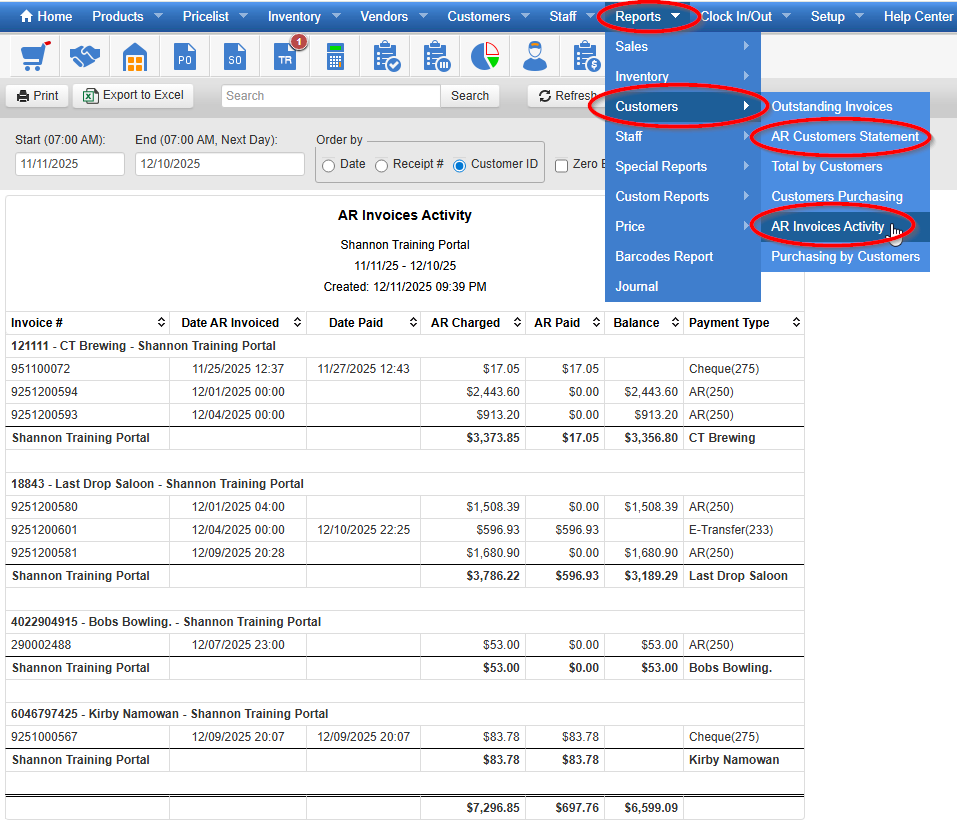
Task: Open the TR transfer icon with badge
Action: [285, 56]
